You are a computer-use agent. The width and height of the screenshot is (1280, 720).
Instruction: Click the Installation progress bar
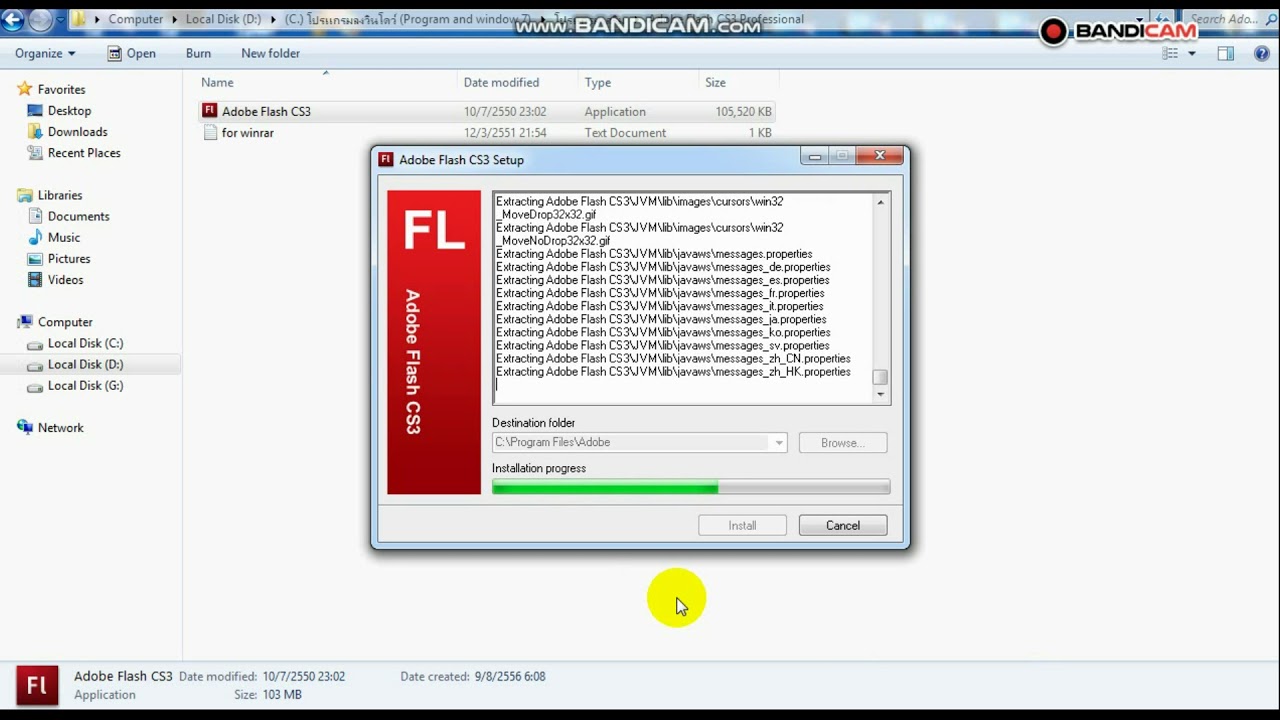(x=691, y=487)
